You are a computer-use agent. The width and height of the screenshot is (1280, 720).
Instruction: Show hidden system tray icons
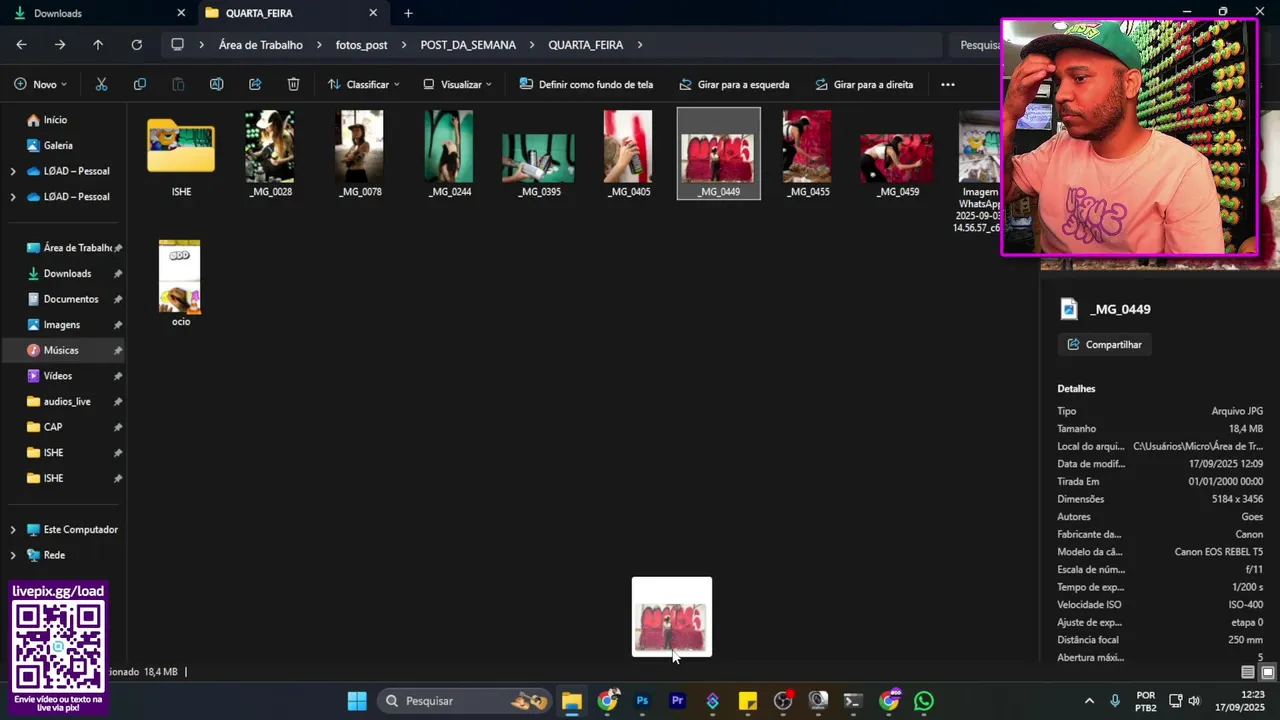pyautogui.click(x=1089, y=701)
